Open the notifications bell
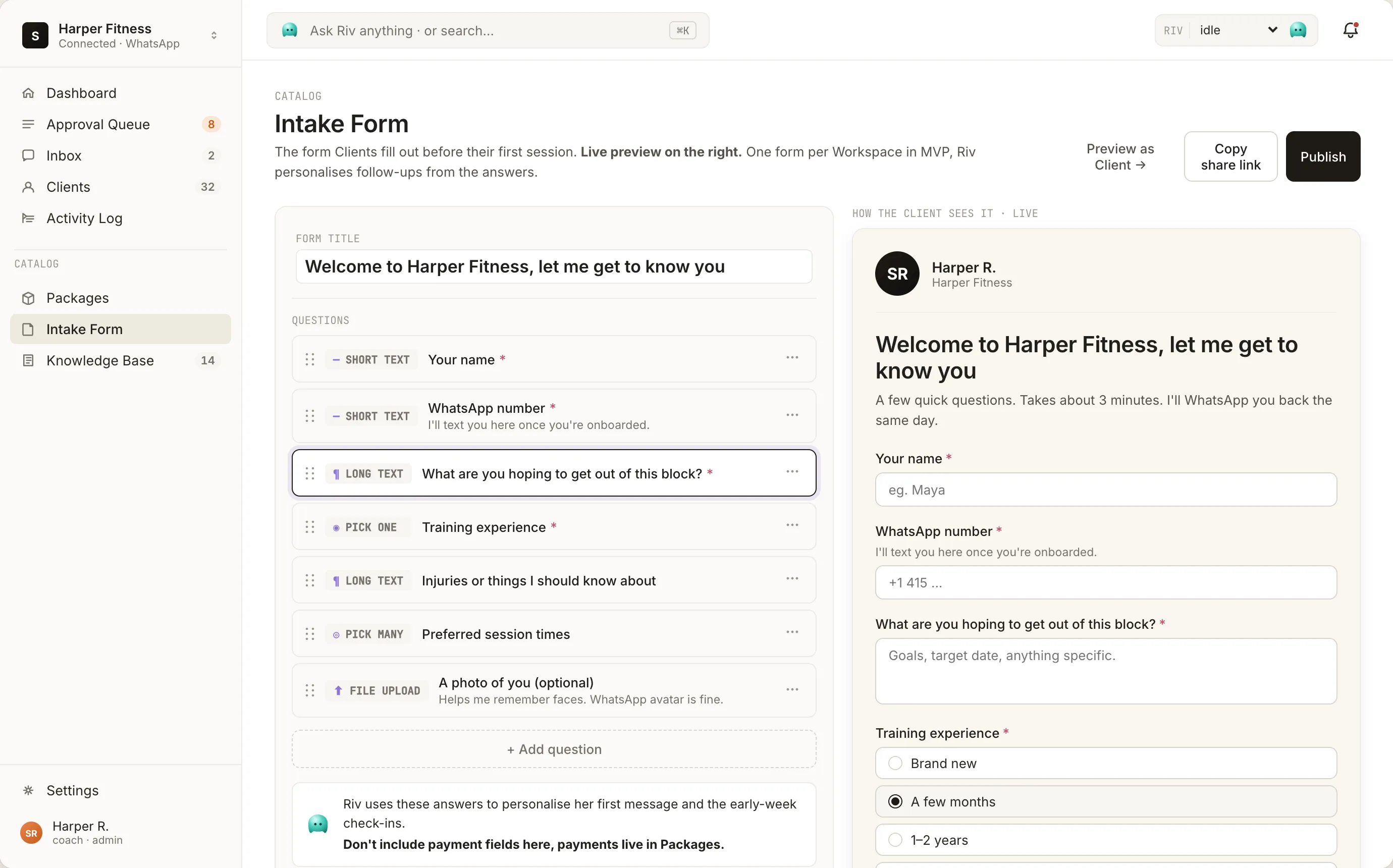The height and width of the screenshot is (868, 1393). click(1351, 30)
